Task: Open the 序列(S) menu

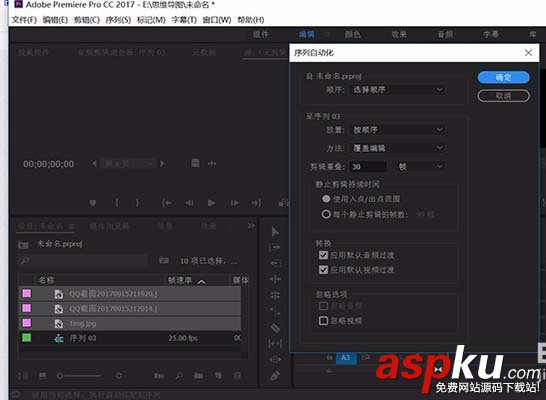Action: pos(118,20)
